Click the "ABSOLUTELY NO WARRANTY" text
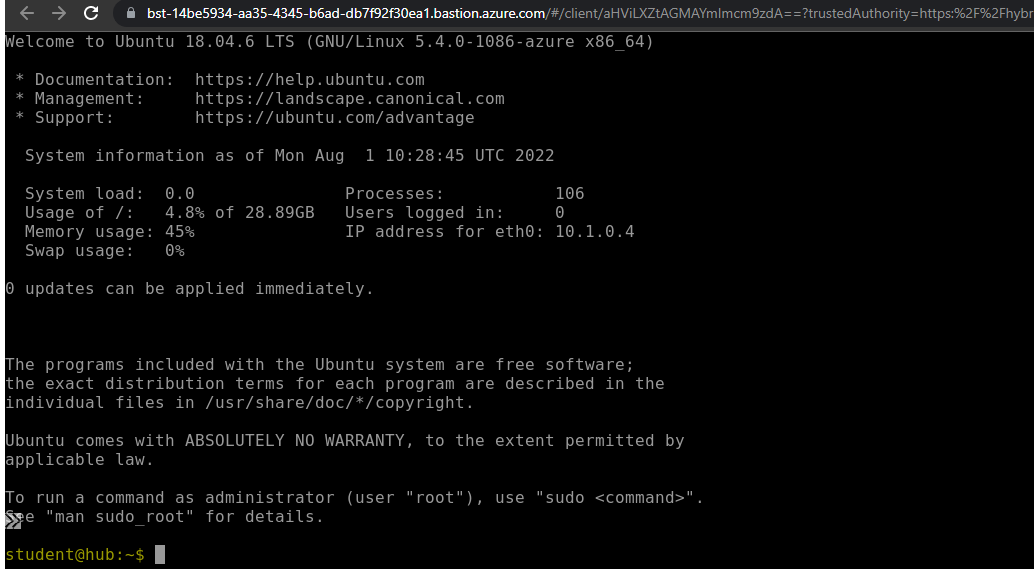This screenshot has height=569, width=1034. click(x=299, y=441)
